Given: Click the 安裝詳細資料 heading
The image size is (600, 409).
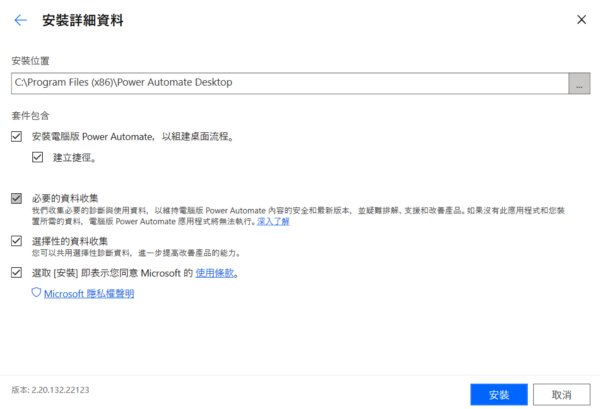Looking at the screenshot, I should click(83, 20).
